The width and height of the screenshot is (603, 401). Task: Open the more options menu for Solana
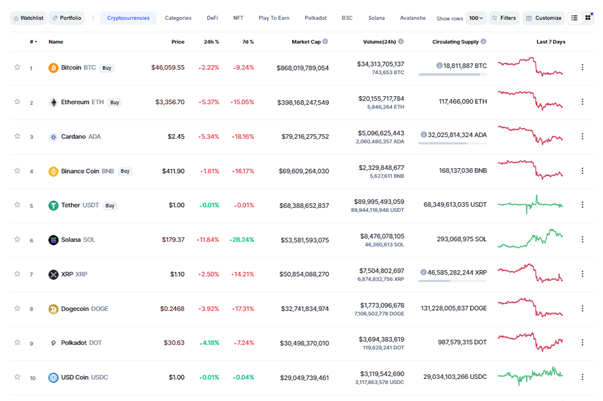coord(582,239)
